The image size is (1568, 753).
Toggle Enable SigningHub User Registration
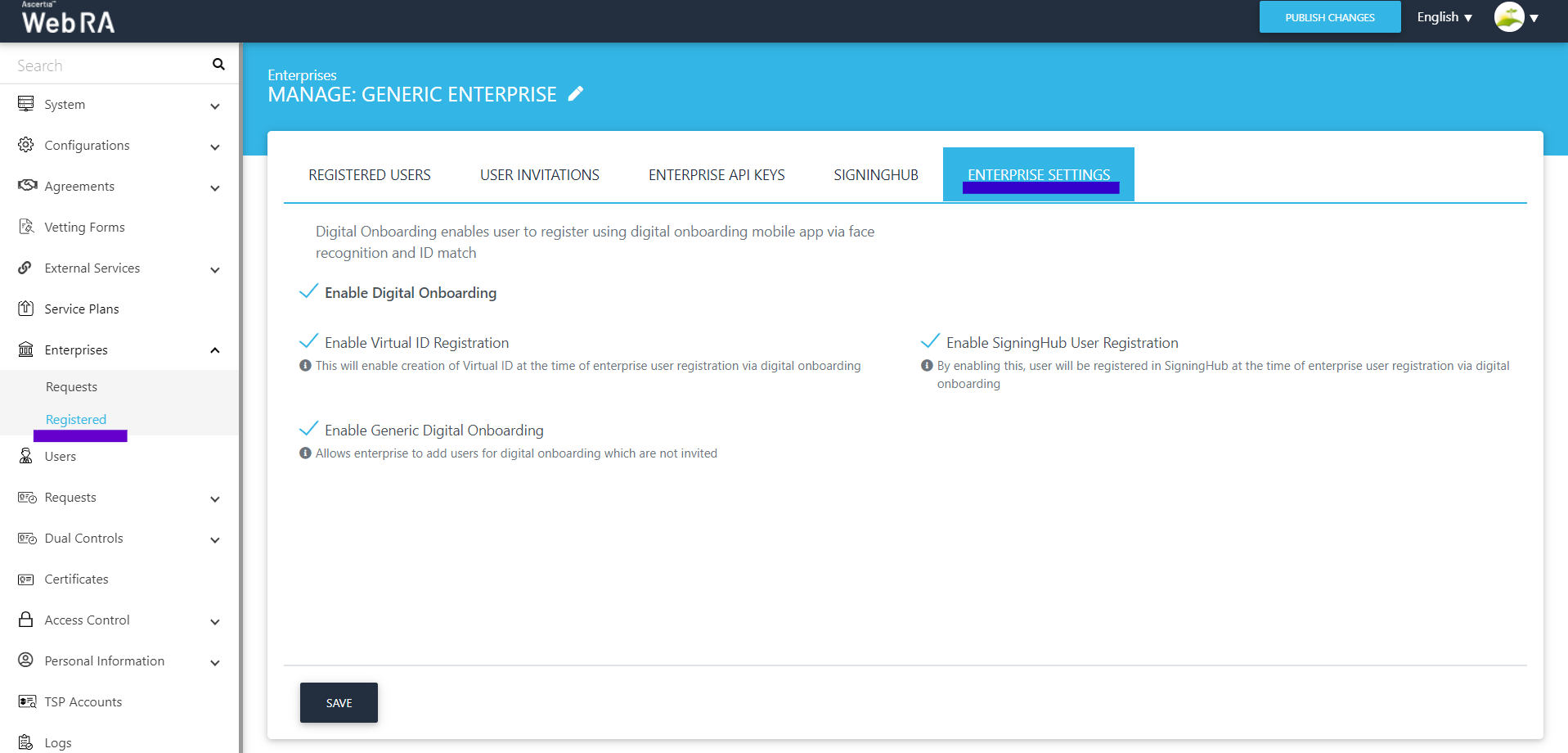[x=930, y=342]
